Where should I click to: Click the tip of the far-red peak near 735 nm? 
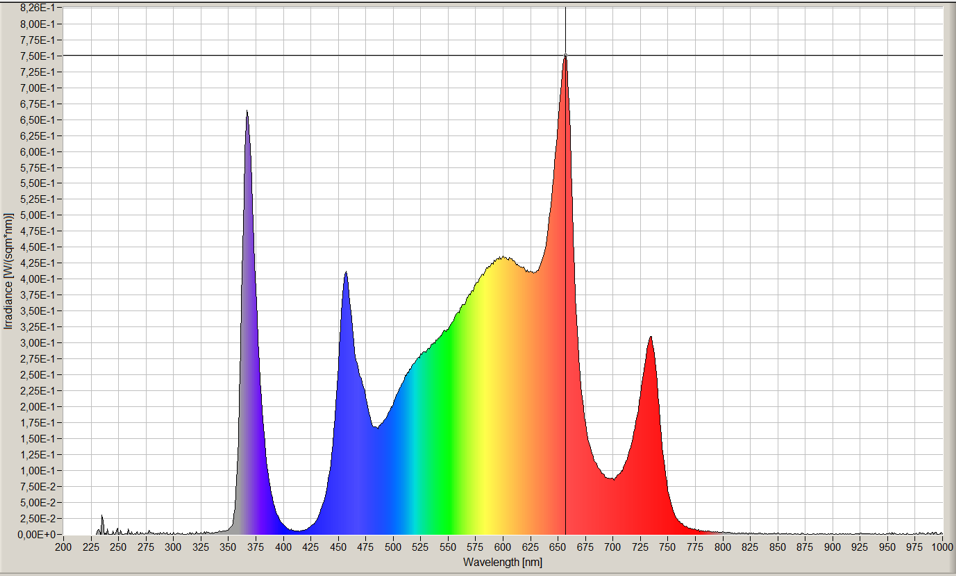click(651, 338)
